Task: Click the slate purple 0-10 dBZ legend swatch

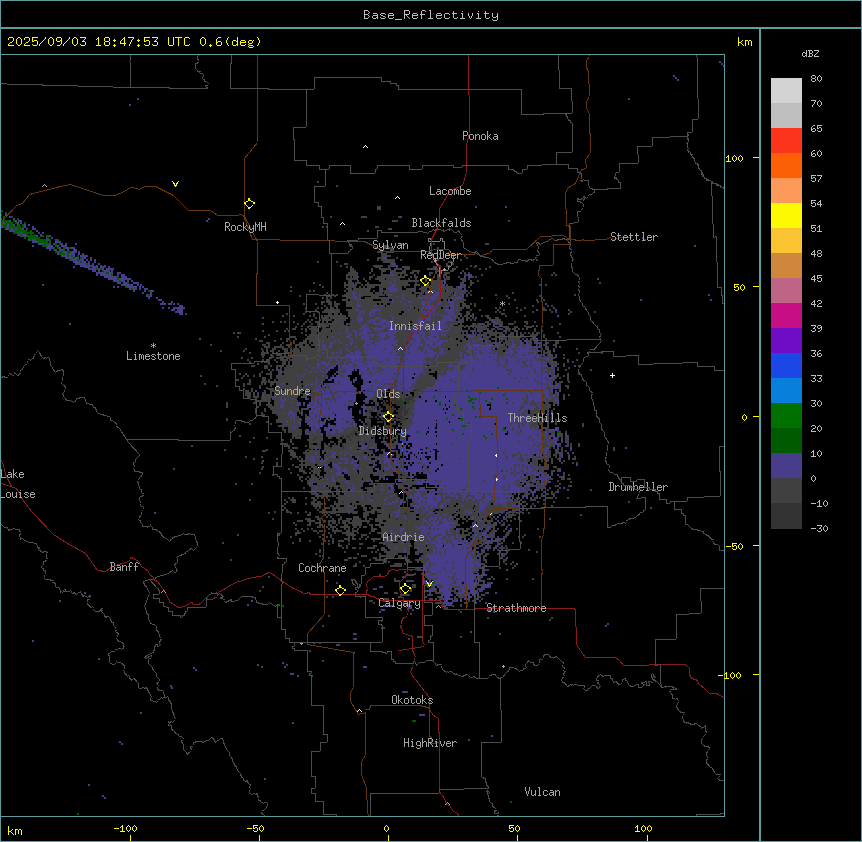Action: tap(786, 466)
